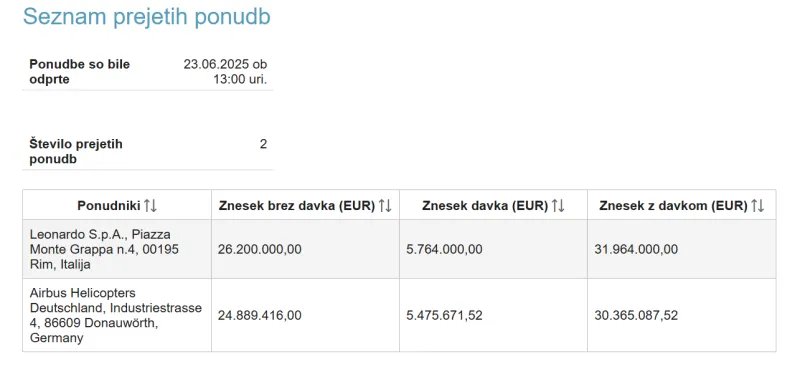The image size is (800, 369).
Task: Select the Leonardo S.p.A. bidder cell
Action: click(x=117, y=249)
